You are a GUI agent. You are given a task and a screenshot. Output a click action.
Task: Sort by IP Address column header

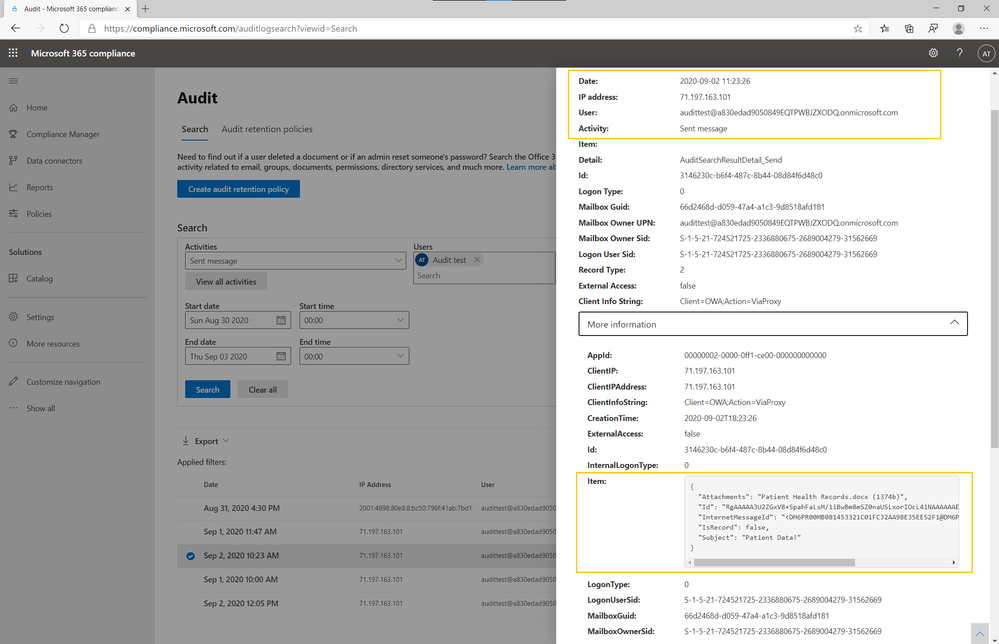coord(375,485)
